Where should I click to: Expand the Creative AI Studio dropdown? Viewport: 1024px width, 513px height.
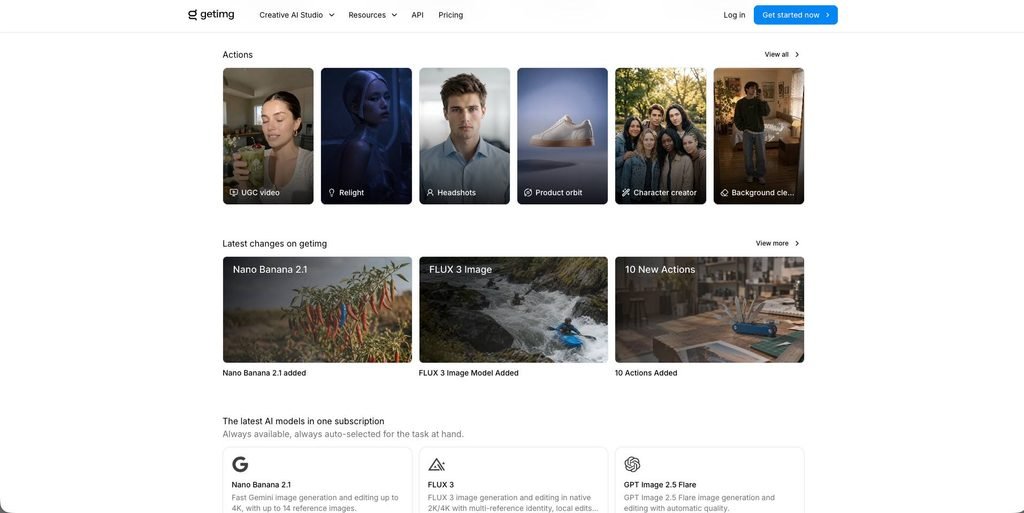pos(296,15)
